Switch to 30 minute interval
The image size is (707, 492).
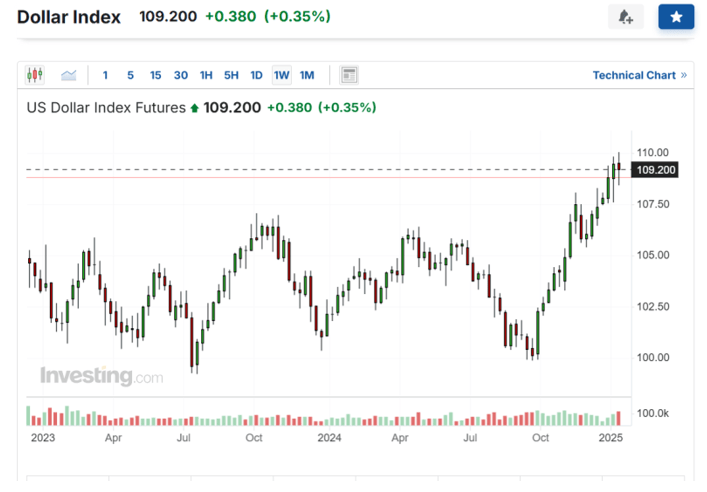coord(181,75)
